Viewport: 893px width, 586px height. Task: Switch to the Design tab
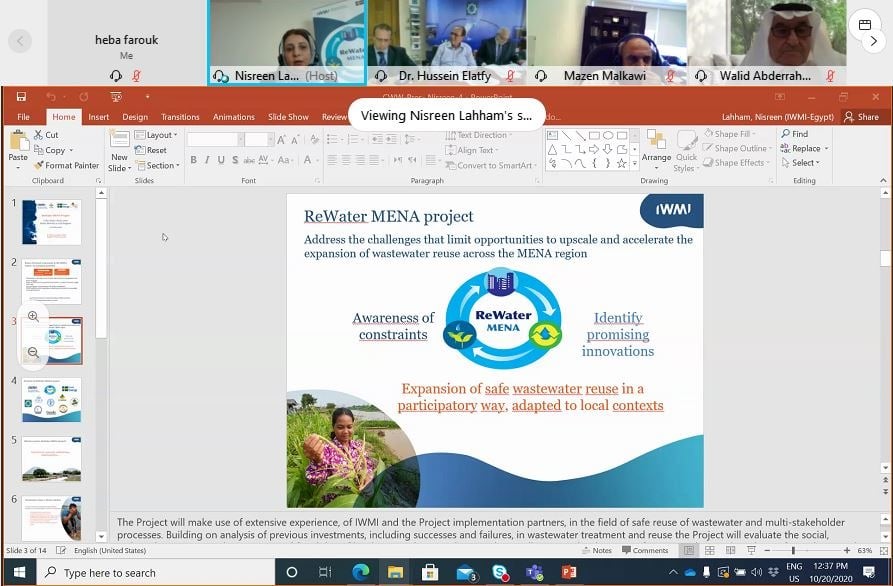click(x=135, y=117)
